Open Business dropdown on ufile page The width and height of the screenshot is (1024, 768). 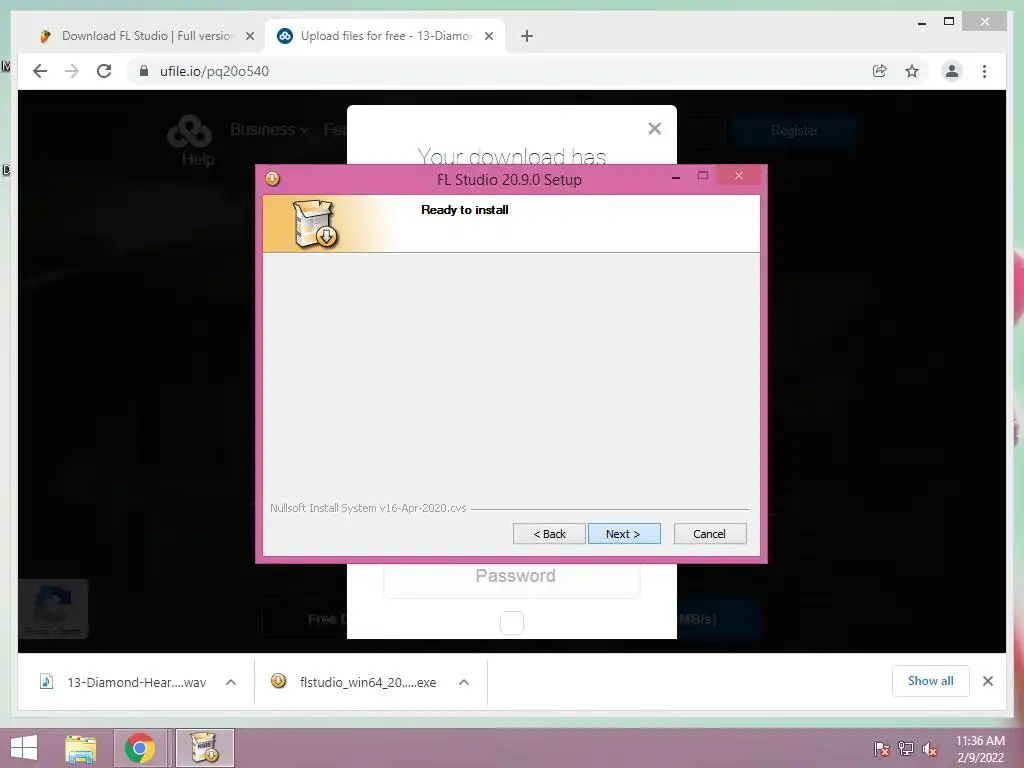point(269,129)
